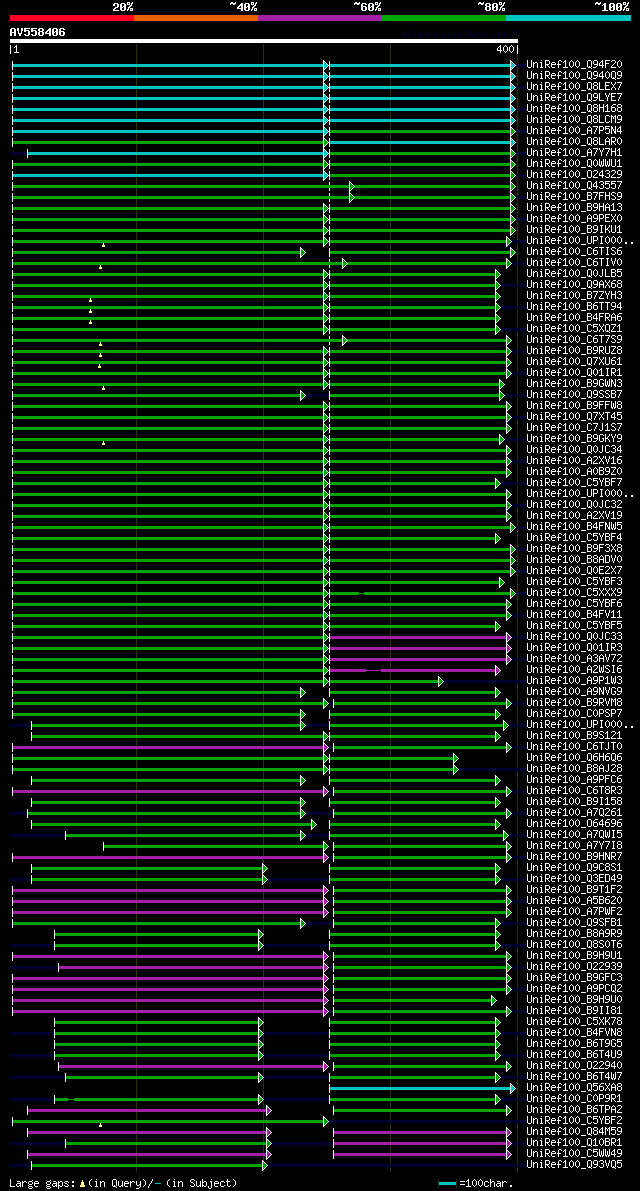This screenshot has height=1191, width=640.
Task: Select the UniRef100_C5XXX9 label
Action: click(574, 593)
